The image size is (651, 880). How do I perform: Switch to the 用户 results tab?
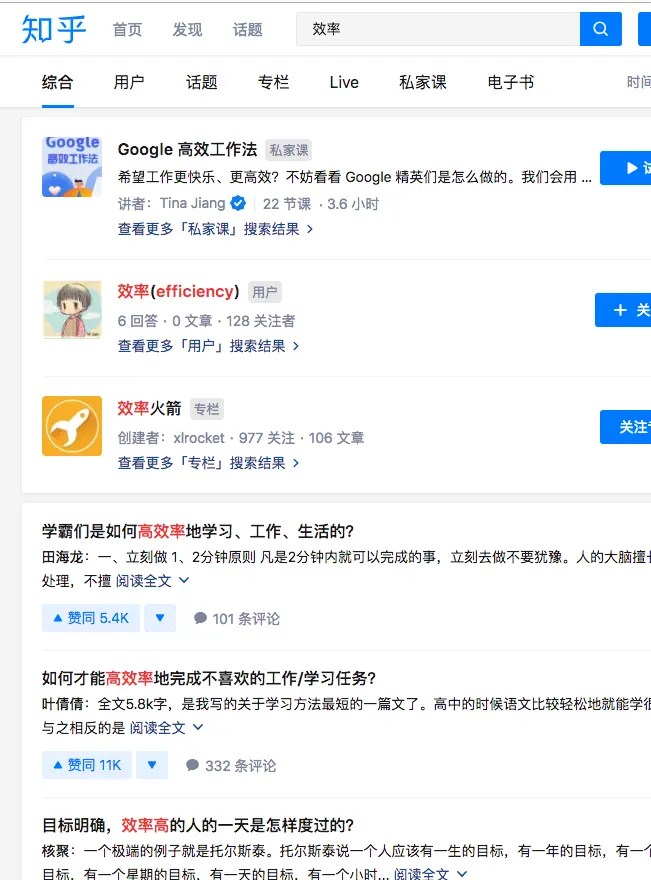(x=129, y=82)
